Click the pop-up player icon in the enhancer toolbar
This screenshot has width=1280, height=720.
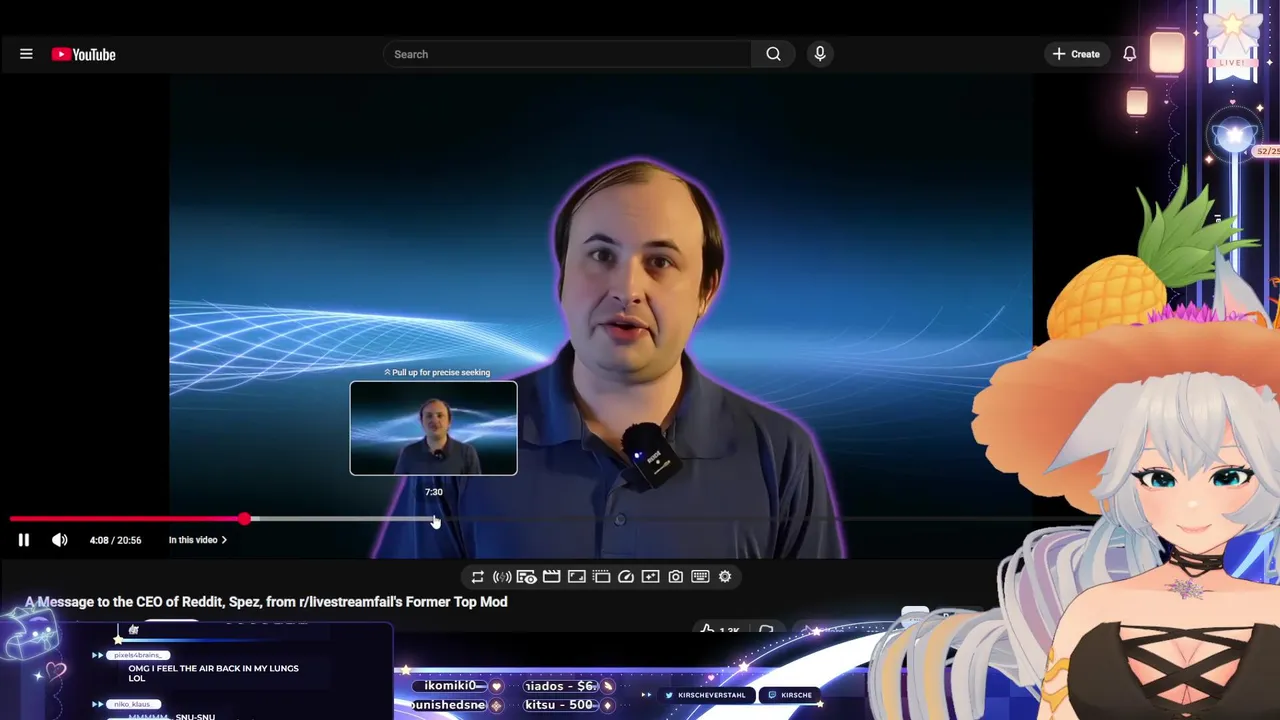click(x=601, y=577)
